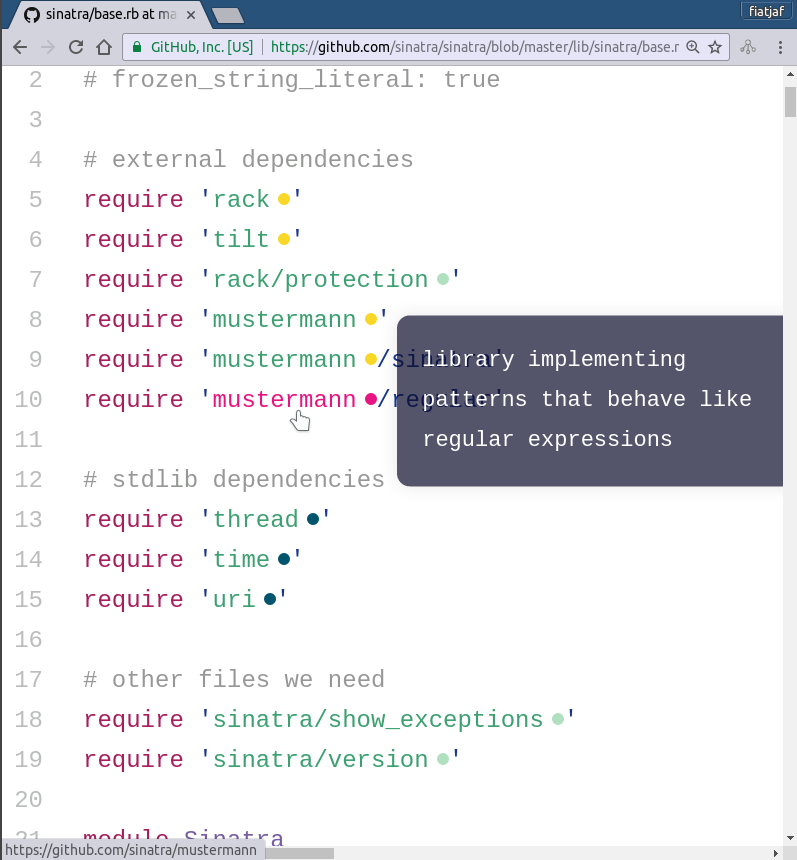Click the yellow dot on line 9 mustermann
Image resolution: width=797 pixels, height=860 pixels.
coord(371,359)
